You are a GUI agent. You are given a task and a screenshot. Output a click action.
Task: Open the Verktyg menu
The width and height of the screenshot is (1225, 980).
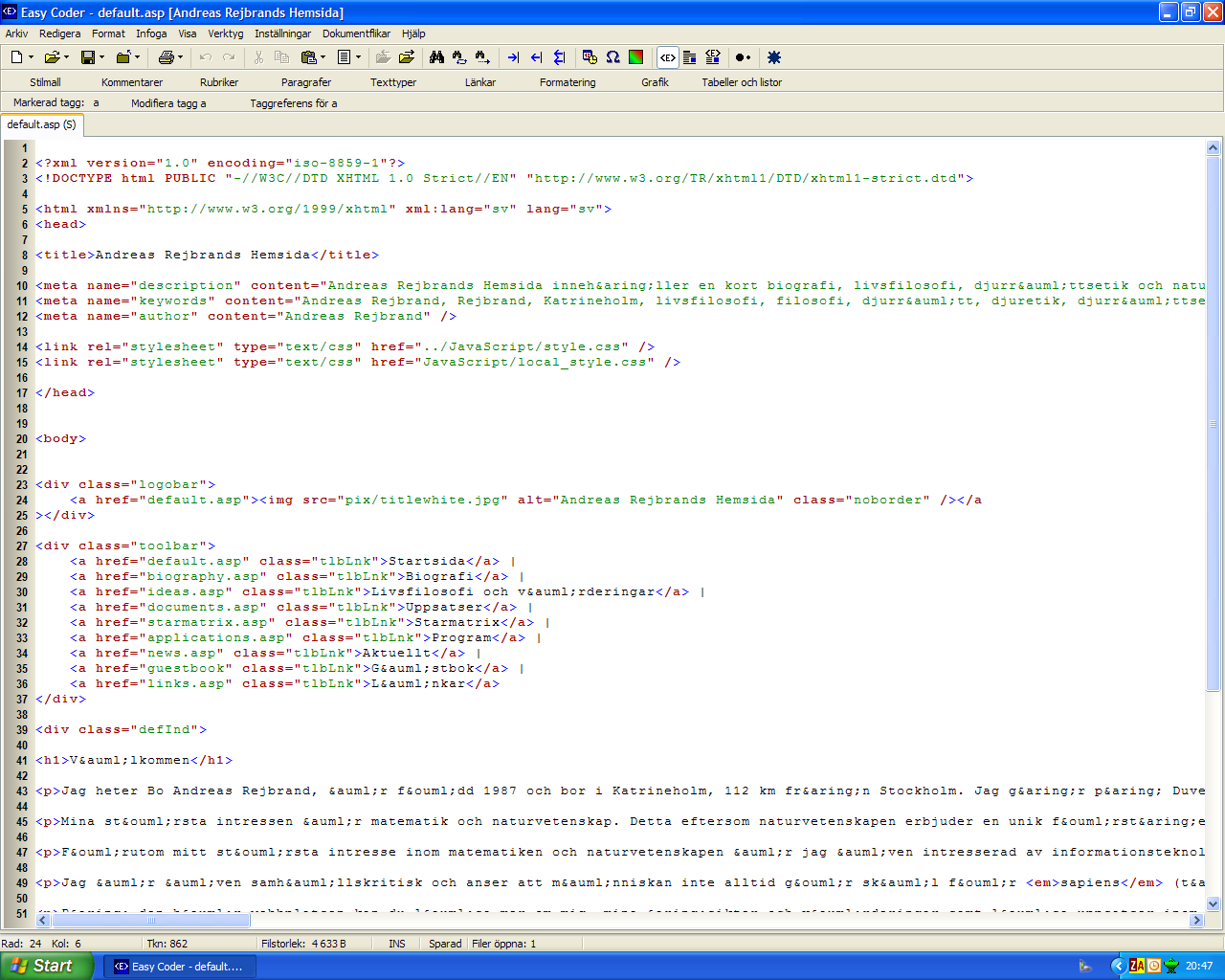pos(226,33)
